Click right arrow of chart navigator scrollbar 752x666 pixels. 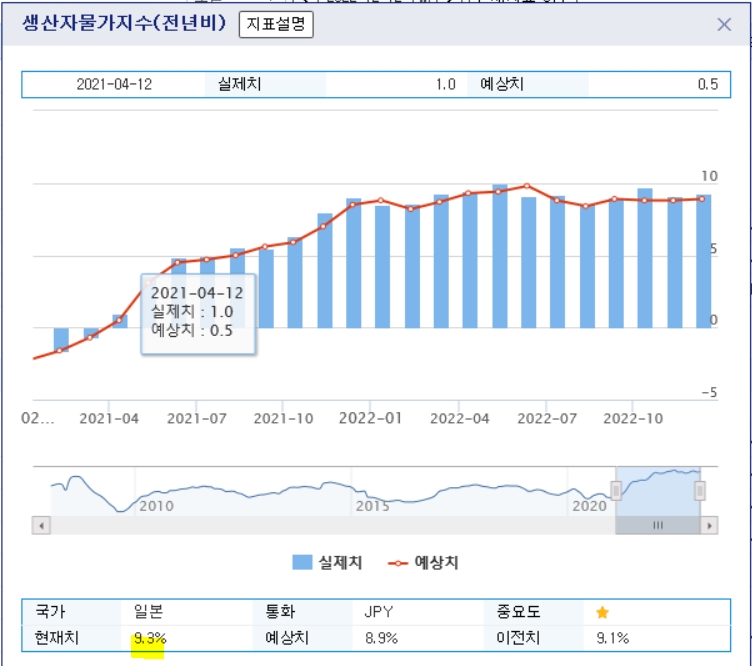pos(709,526)
